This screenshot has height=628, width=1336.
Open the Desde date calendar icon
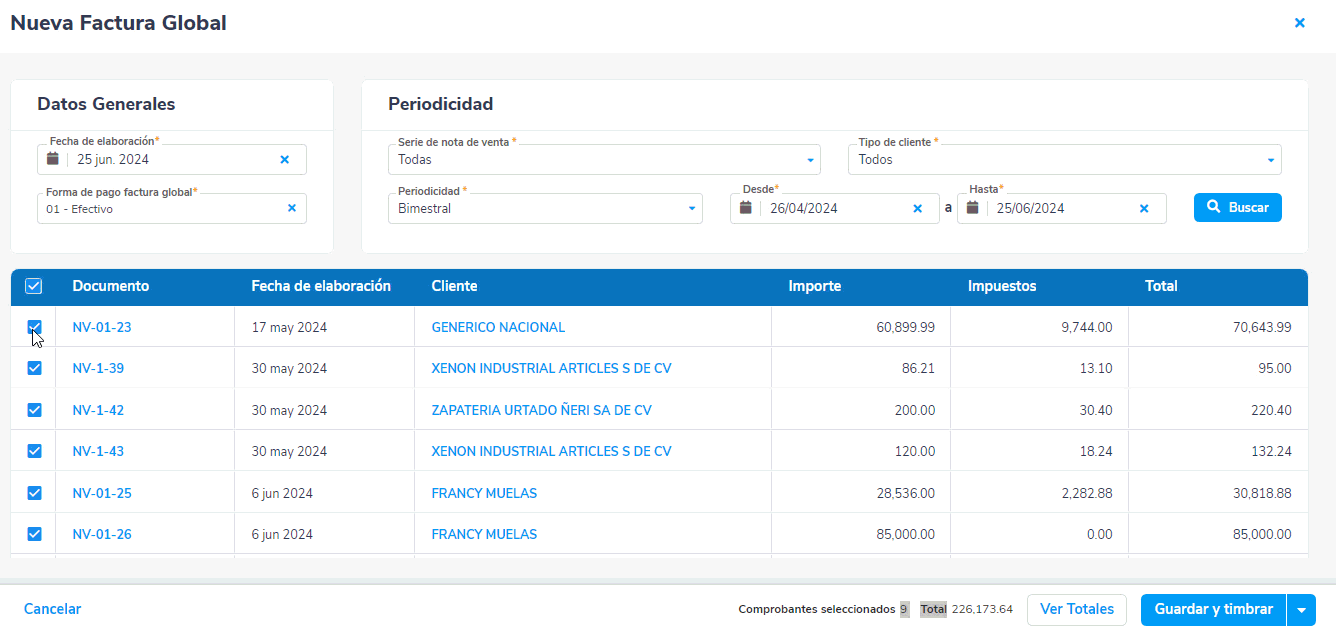point(746,208)
